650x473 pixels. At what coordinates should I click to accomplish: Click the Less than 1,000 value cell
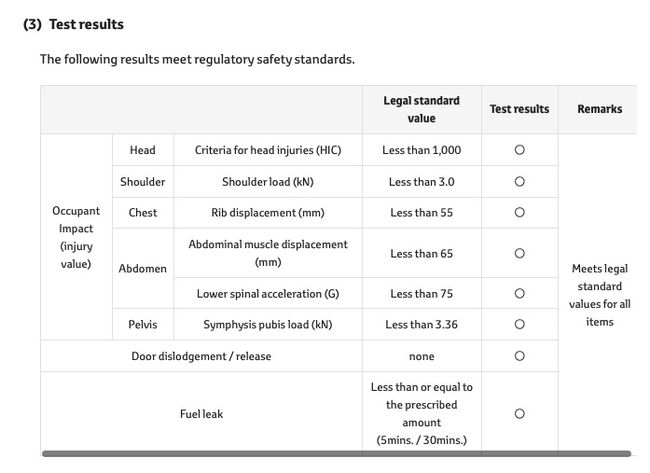coord(422,150)
